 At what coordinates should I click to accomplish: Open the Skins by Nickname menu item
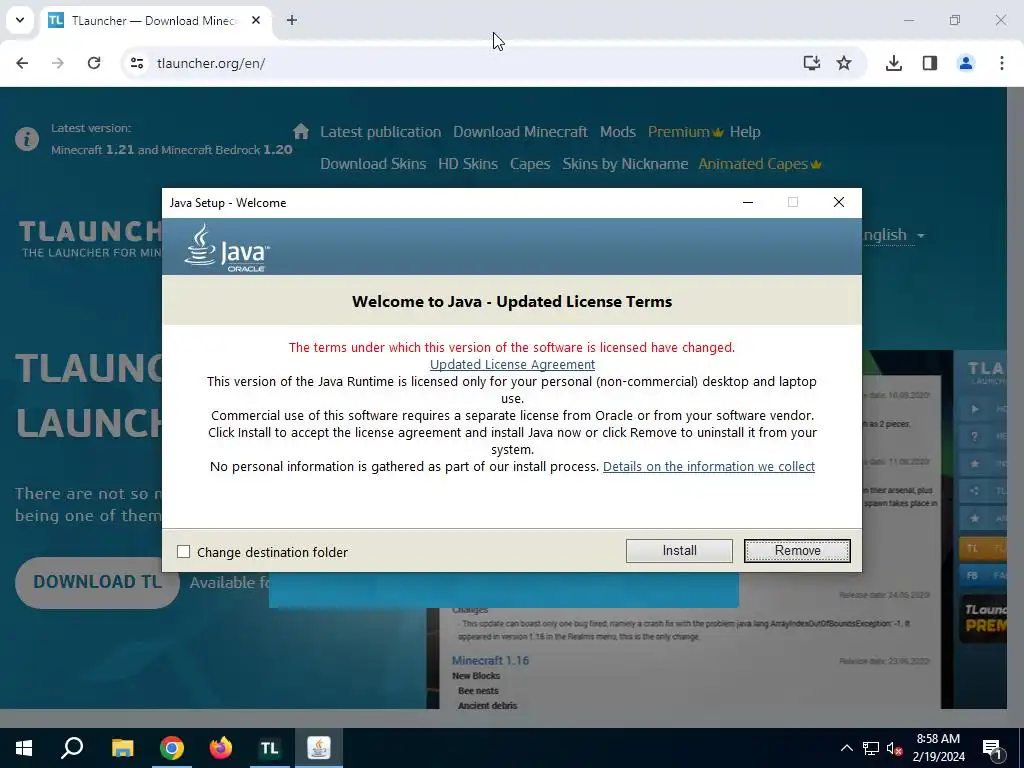pos(625,164)
